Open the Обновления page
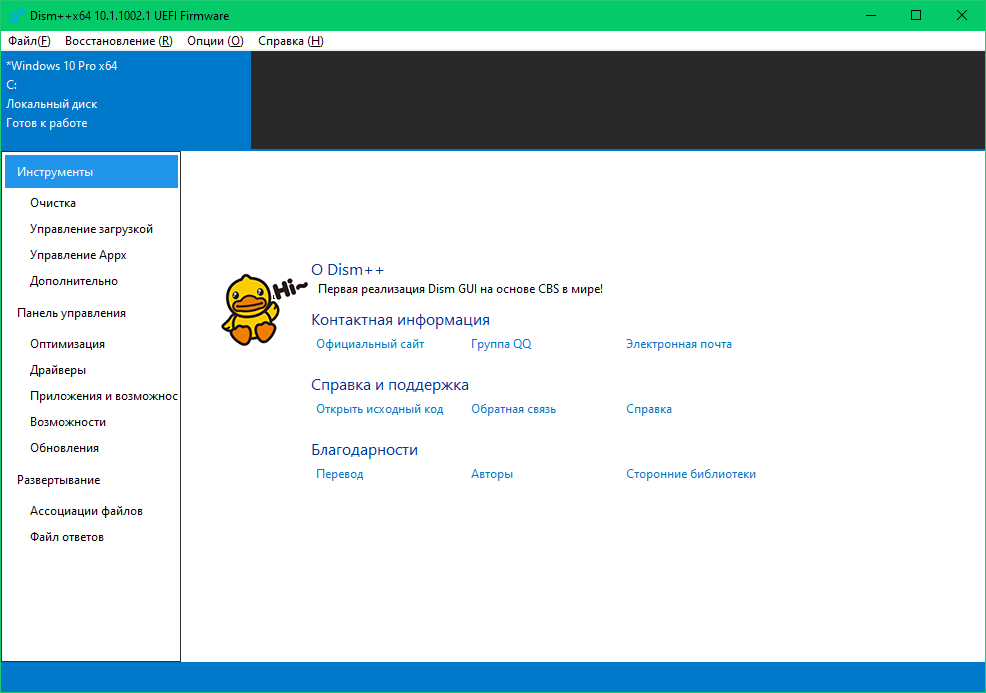This screenshot has height=693, width=986. click(64, 448)
